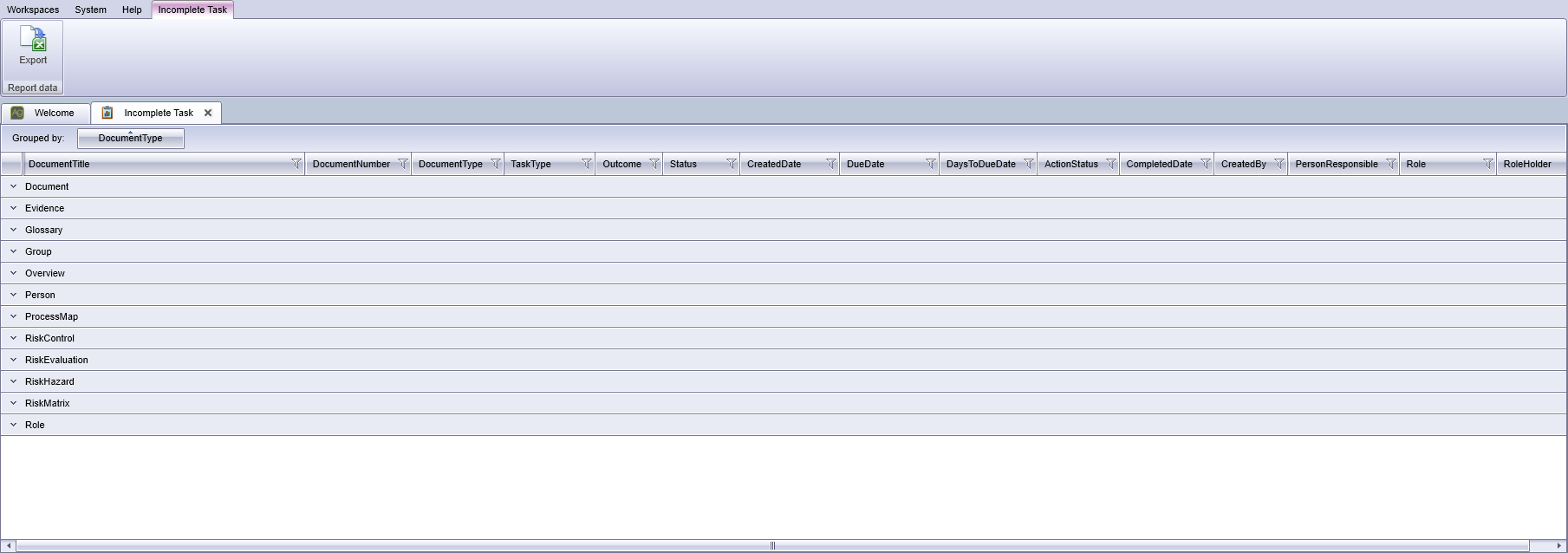Filter the DaysToDueDate column
The image size is (1568, 553).
1028,164
